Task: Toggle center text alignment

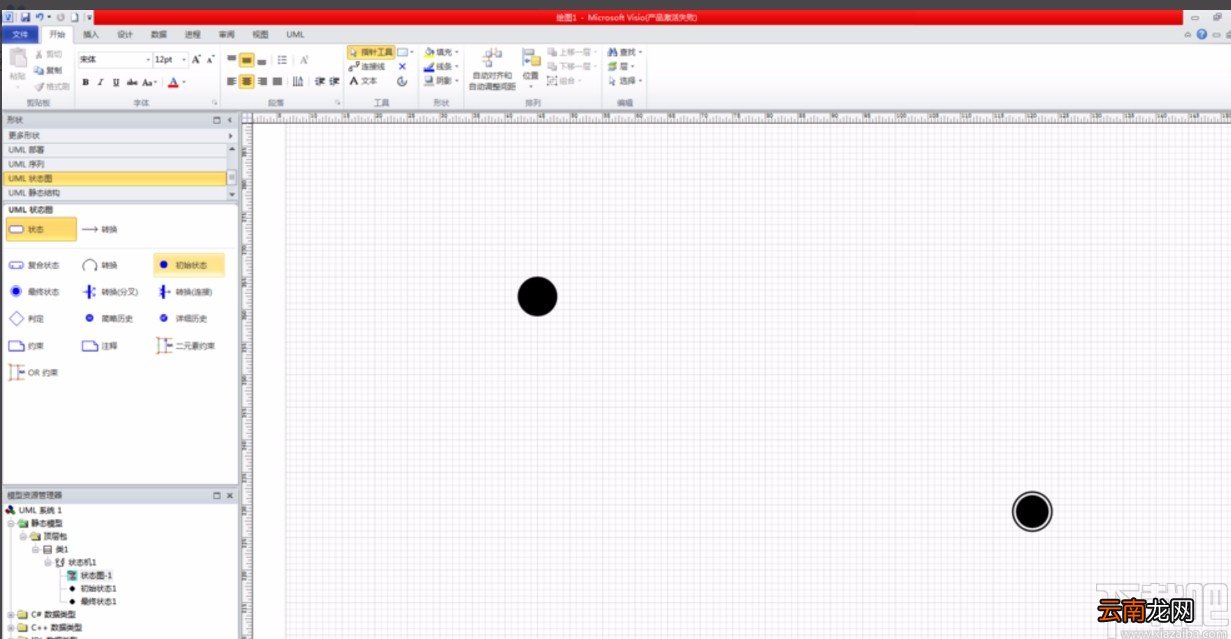Action: (247, 81)
